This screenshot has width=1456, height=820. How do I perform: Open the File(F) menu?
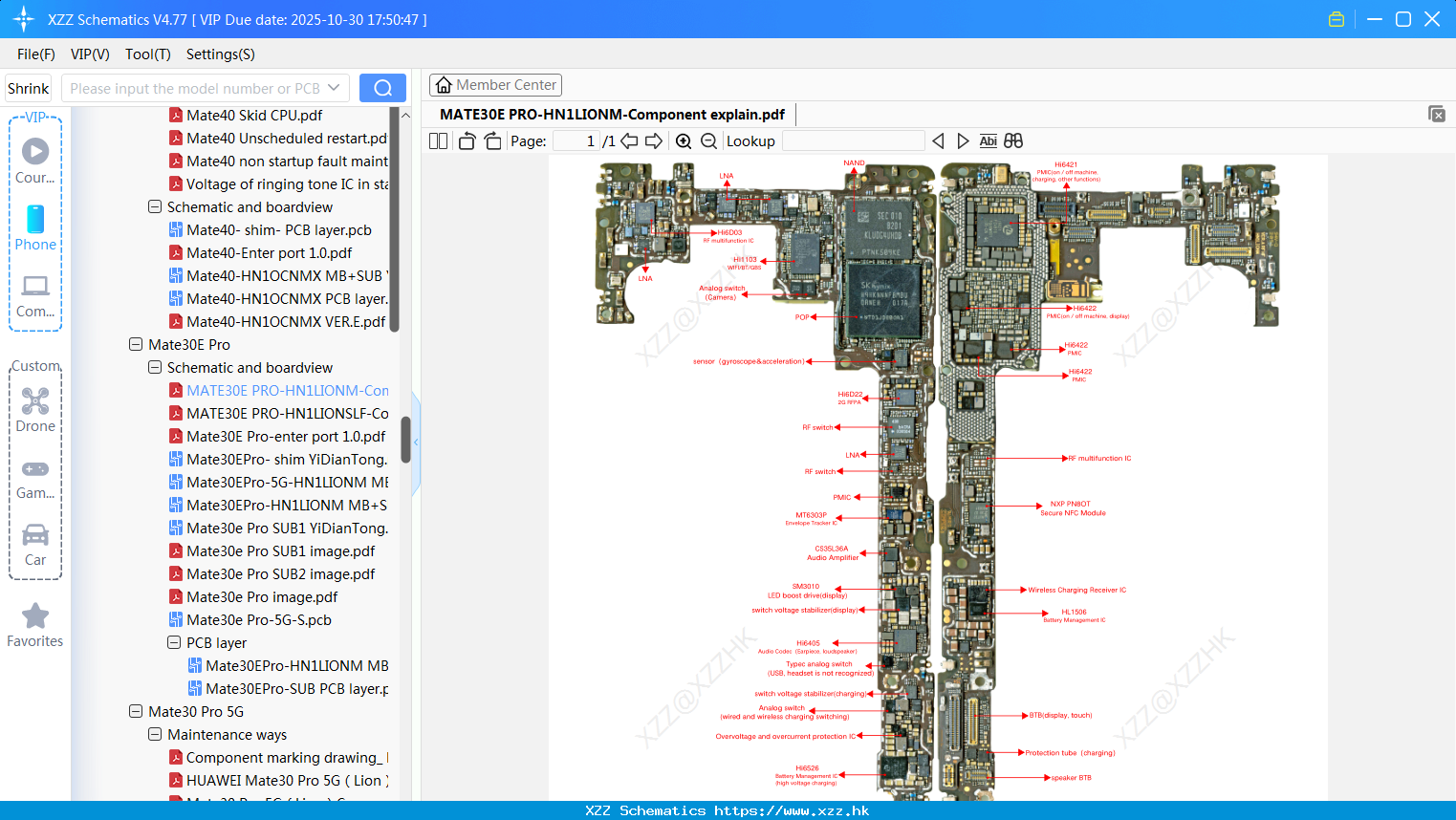tap(36, 54)
